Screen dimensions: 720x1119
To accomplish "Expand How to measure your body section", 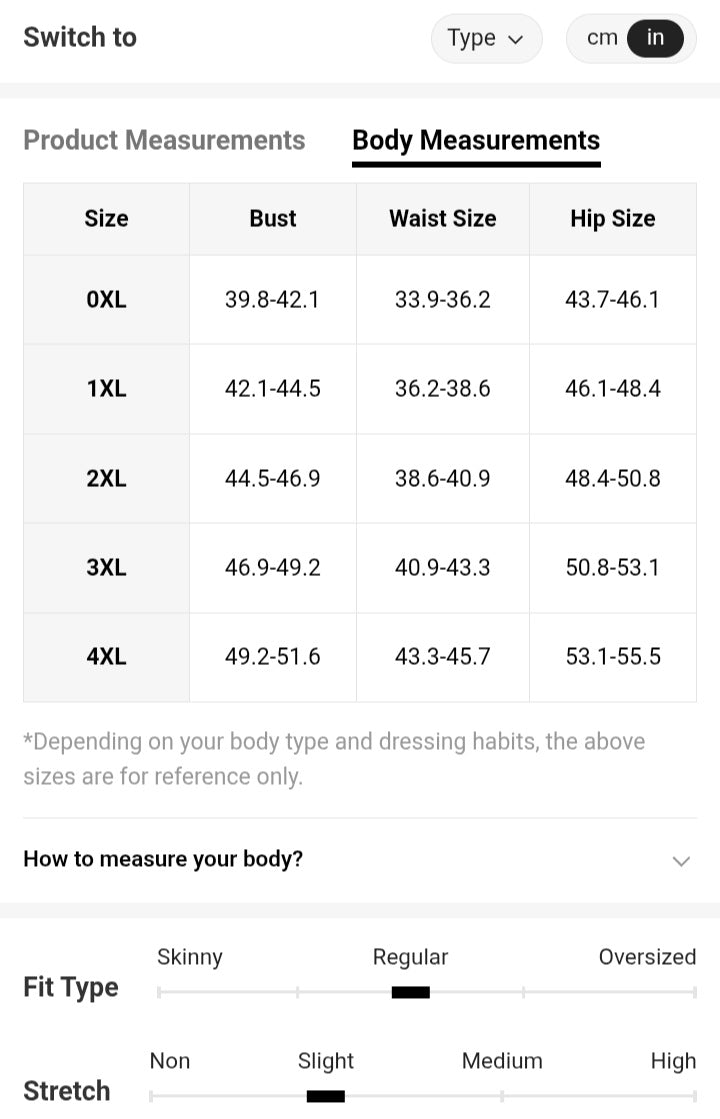I will click(x=163, y=859).
